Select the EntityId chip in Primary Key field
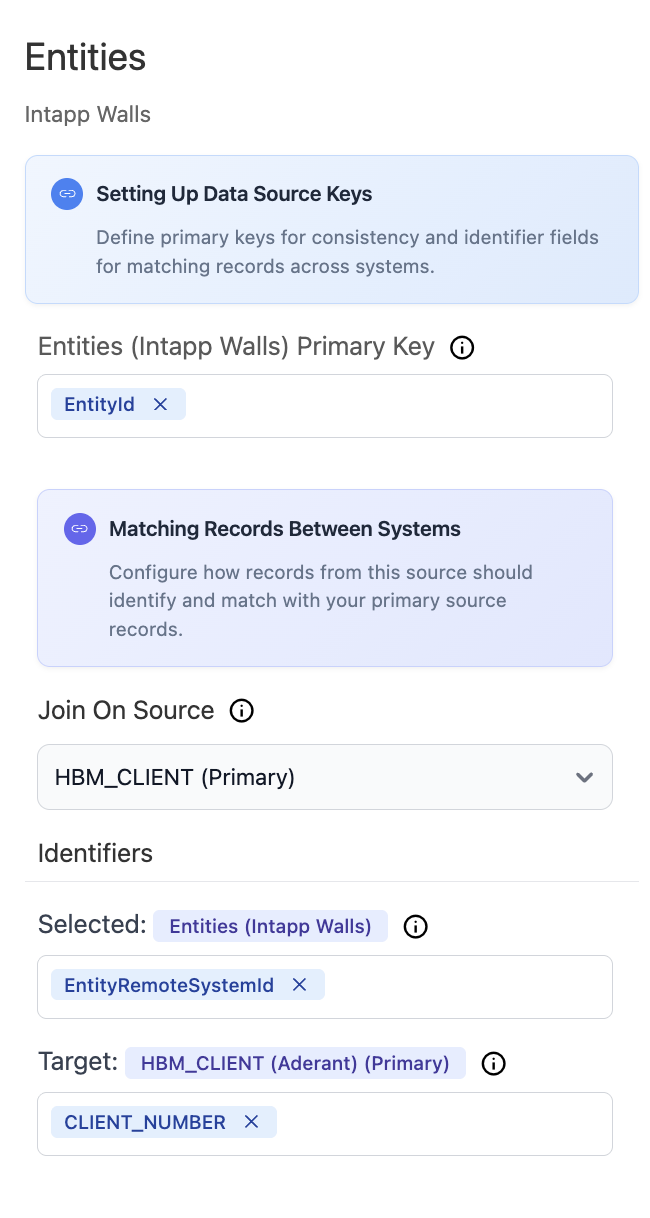 tap(99, 404)
